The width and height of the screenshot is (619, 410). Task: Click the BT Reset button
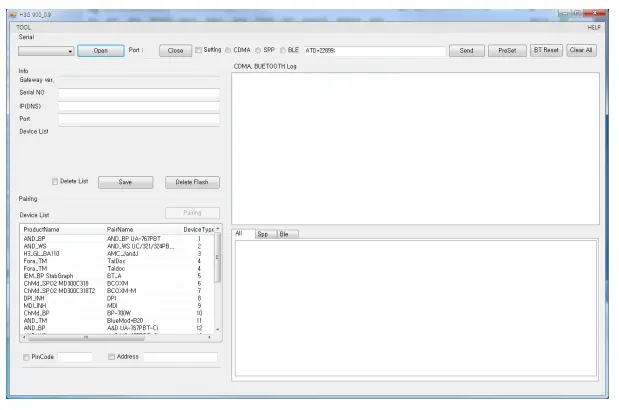coord(546,50)
